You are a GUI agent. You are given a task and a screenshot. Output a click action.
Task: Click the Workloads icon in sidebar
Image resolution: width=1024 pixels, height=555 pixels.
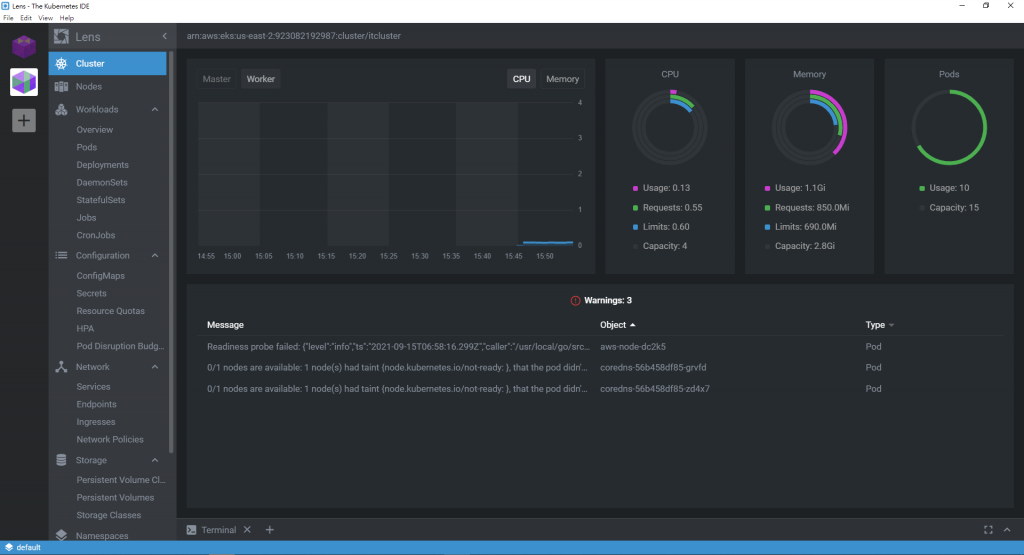pyautogui.click(x=61, y=109)
